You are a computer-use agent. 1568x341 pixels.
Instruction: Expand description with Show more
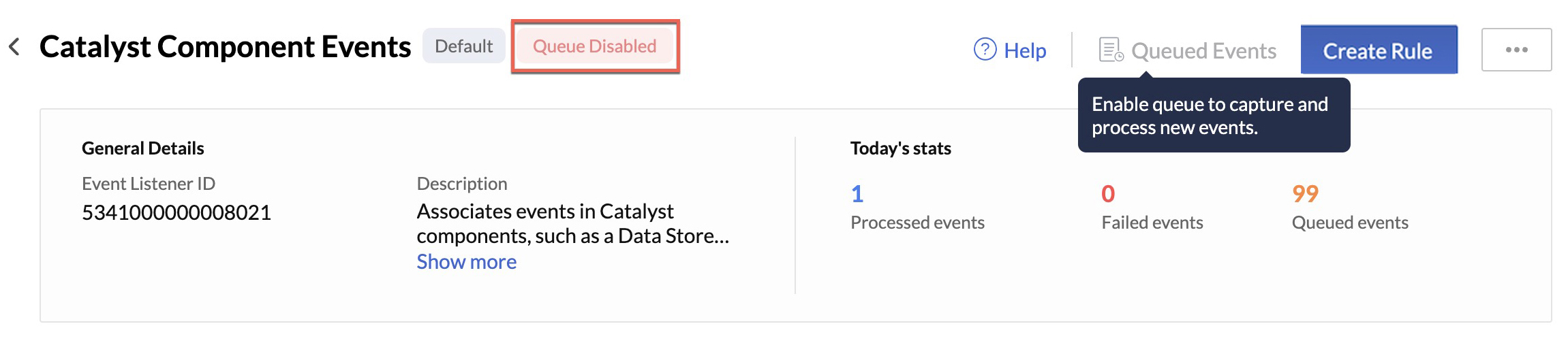[466, 262]
